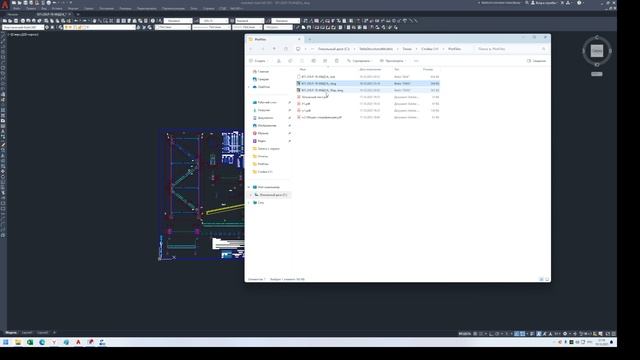Open the Вставка menu in AutoCAD

tap(57, 8)
